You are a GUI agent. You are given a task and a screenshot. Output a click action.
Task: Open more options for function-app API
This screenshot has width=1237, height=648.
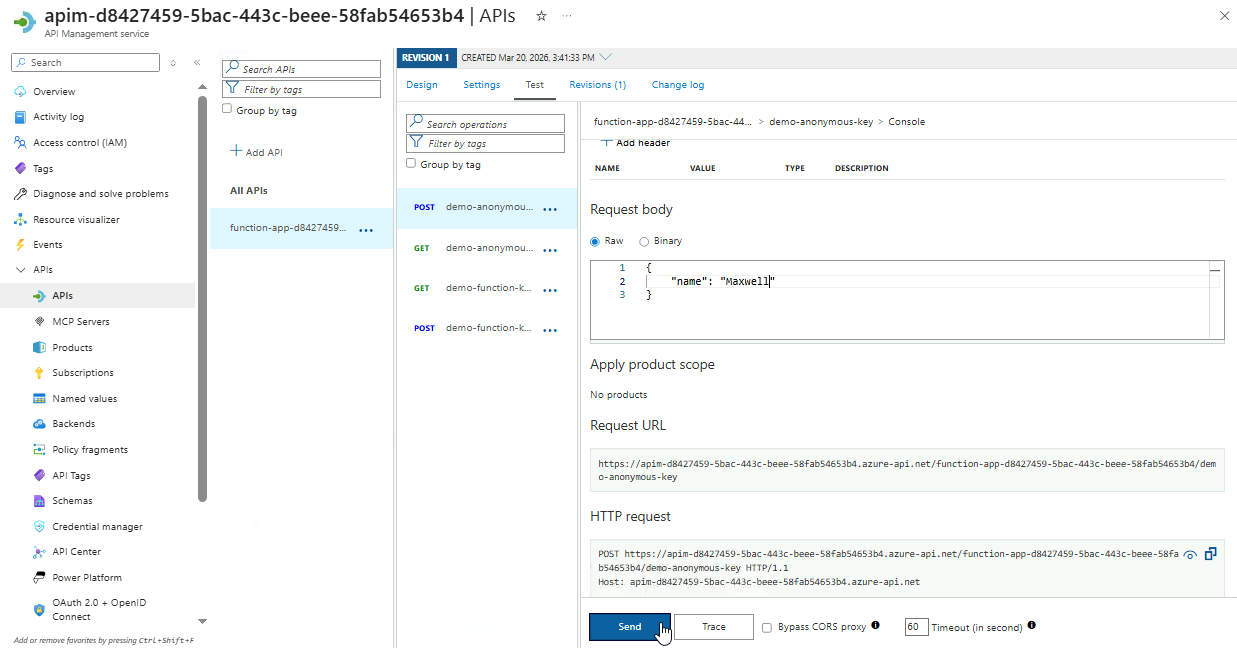366,230
